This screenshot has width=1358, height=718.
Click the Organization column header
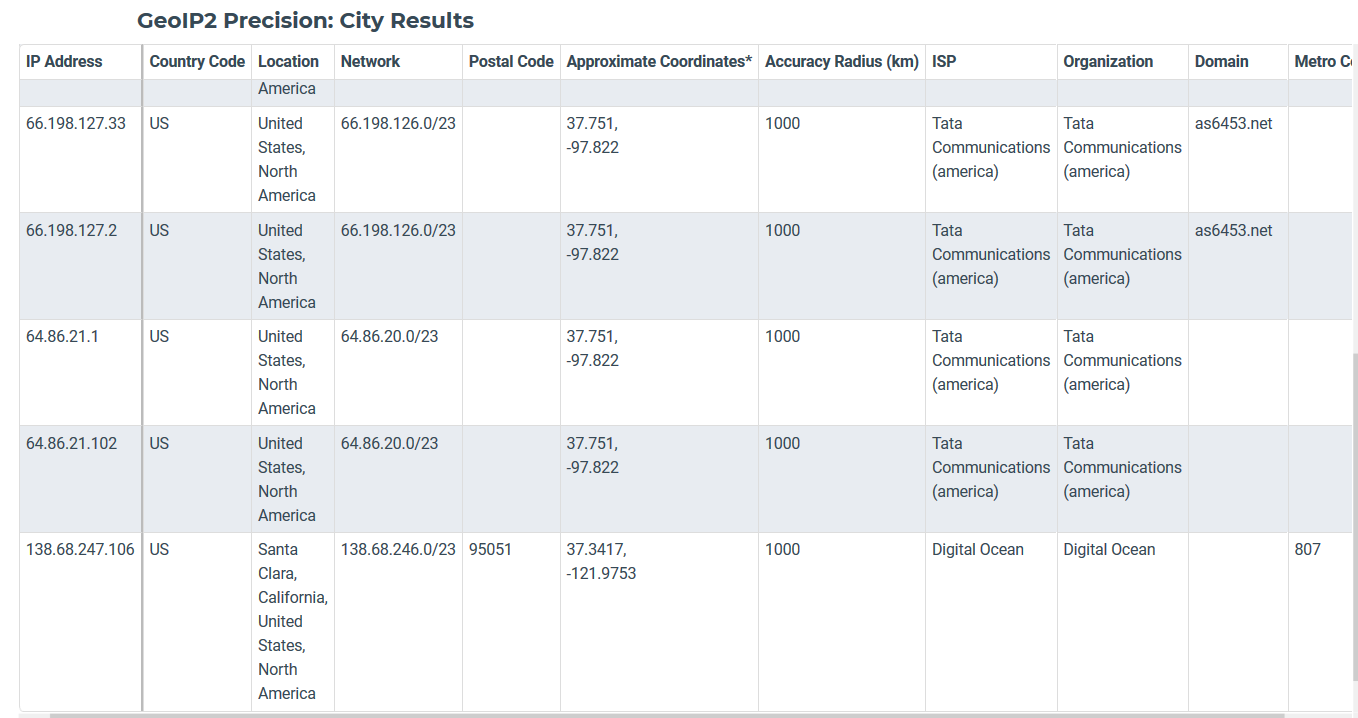coord(1108,61)
